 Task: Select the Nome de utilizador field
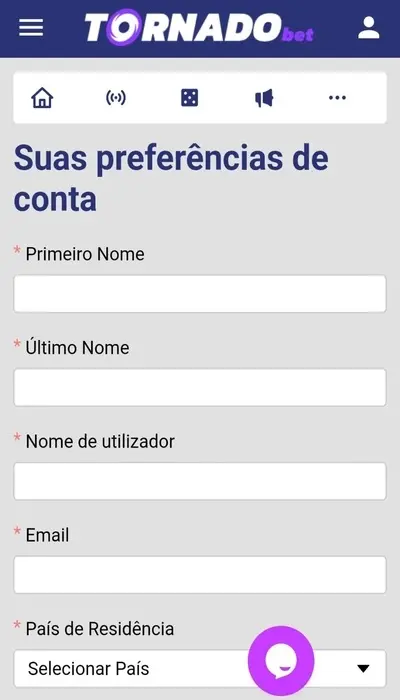(x=200, y=481)
